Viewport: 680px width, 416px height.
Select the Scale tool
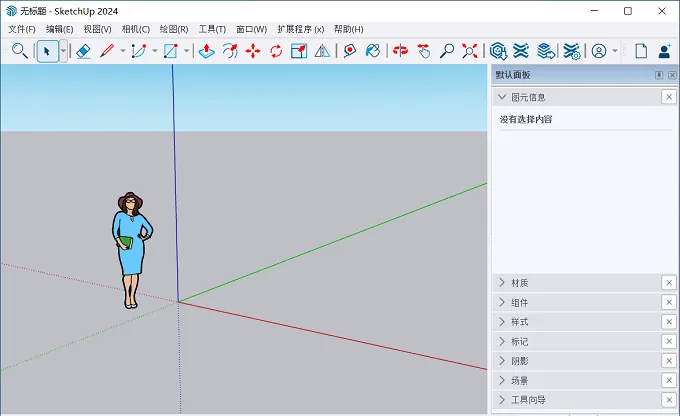(x=299, y=51)
